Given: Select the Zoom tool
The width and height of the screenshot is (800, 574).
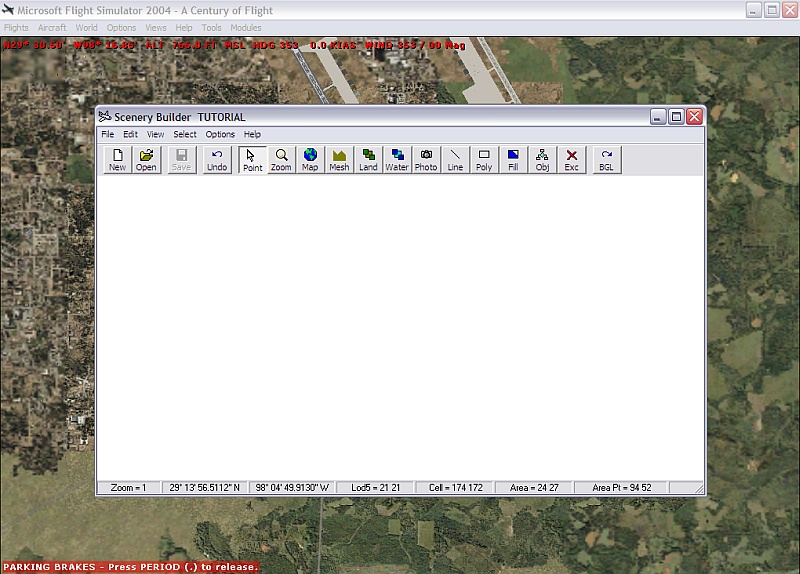Looking at the screenshot, I should point(281,160).
